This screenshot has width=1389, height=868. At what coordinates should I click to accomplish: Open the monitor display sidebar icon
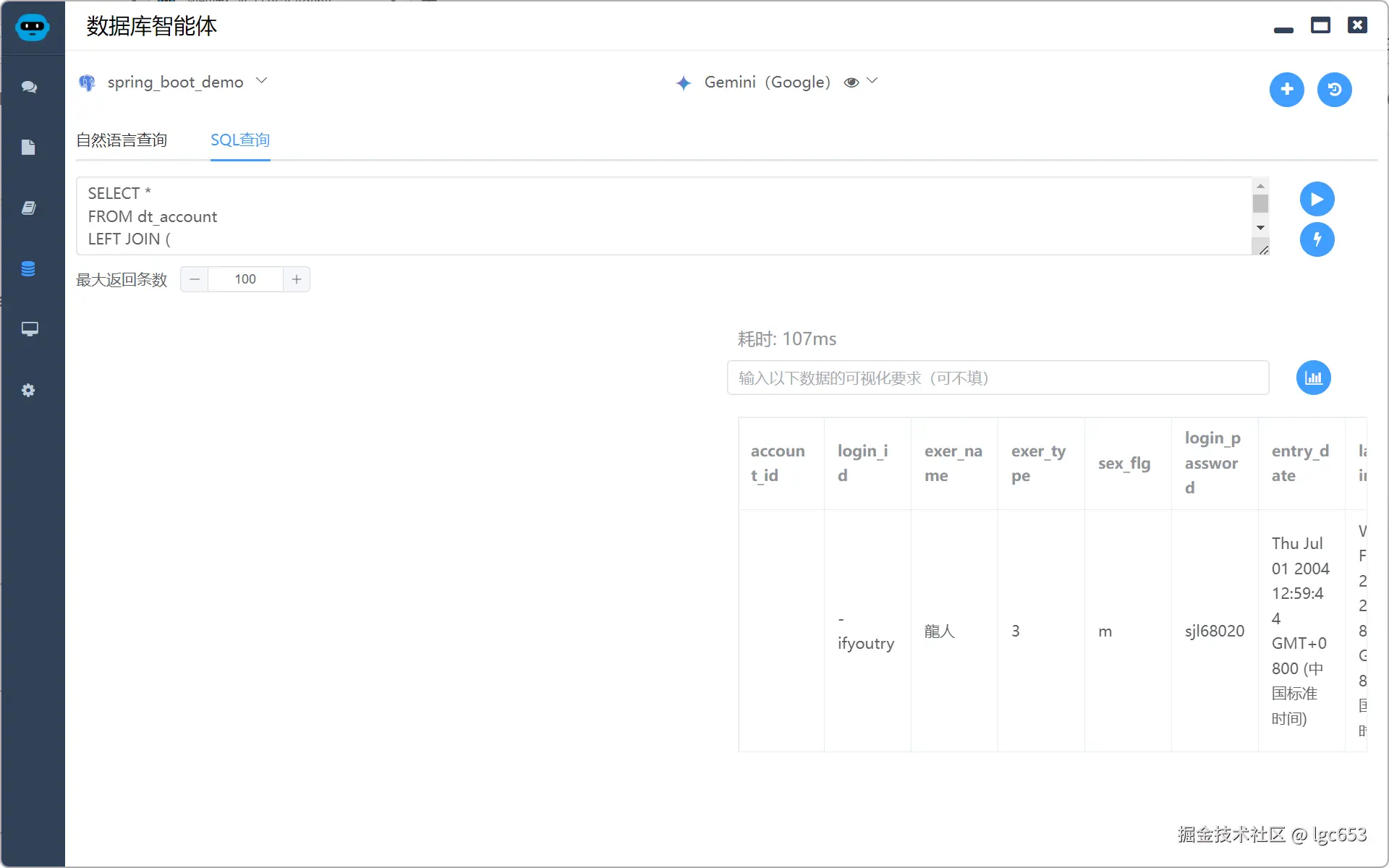coord(29,330)
